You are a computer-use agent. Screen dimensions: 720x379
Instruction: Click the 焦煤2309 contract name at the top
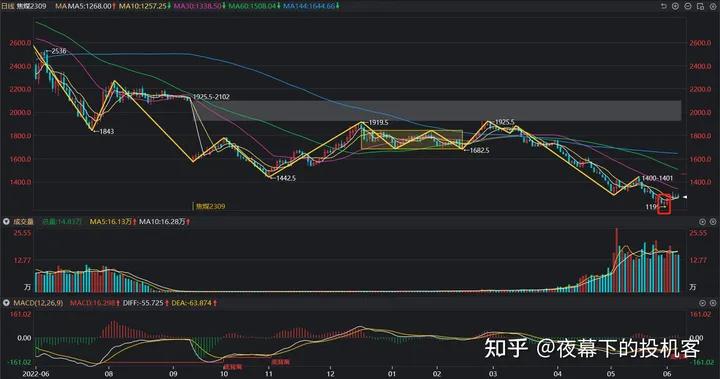point(32,6)
